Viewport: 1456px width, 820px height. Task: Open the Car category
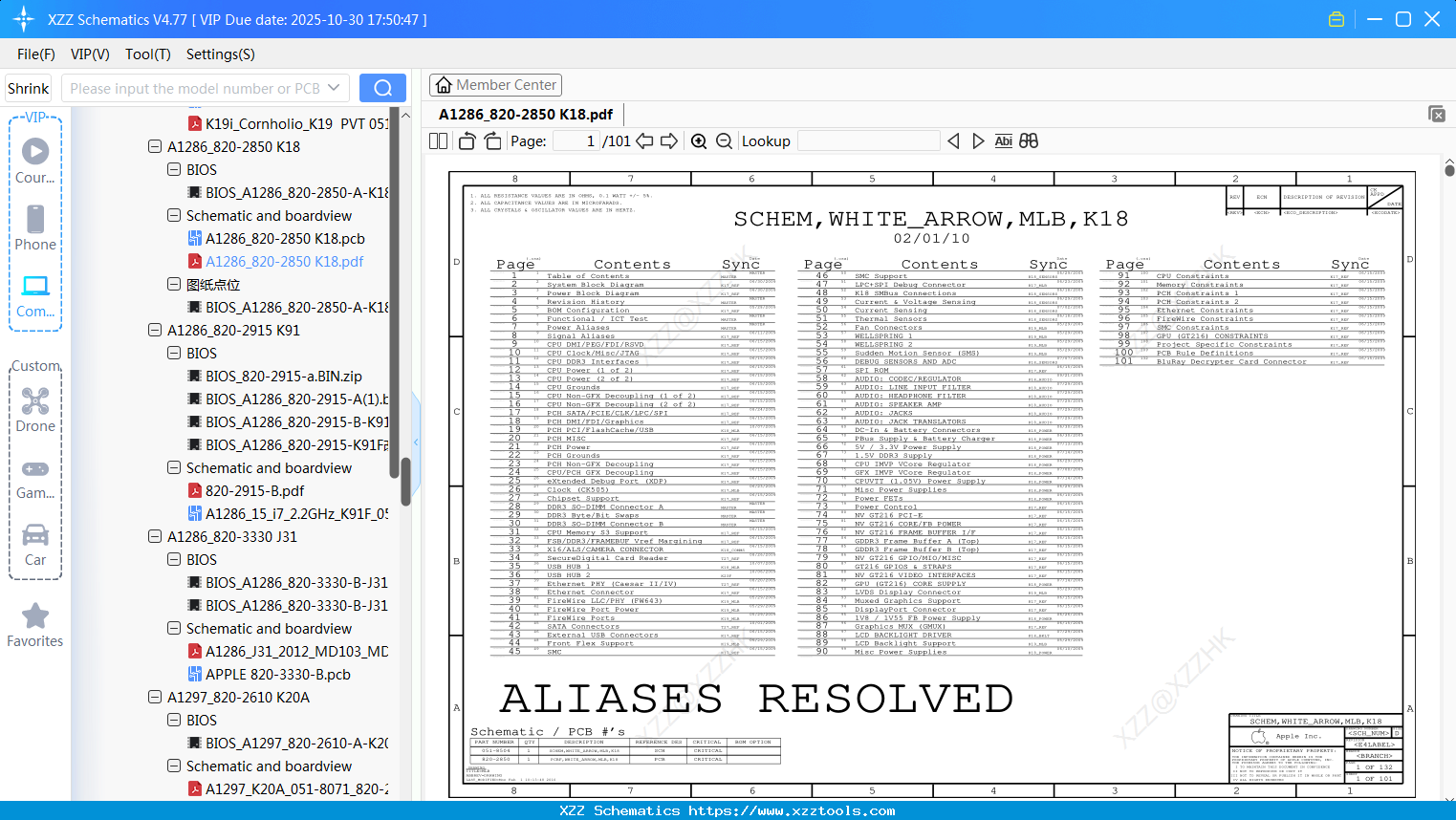35,545
